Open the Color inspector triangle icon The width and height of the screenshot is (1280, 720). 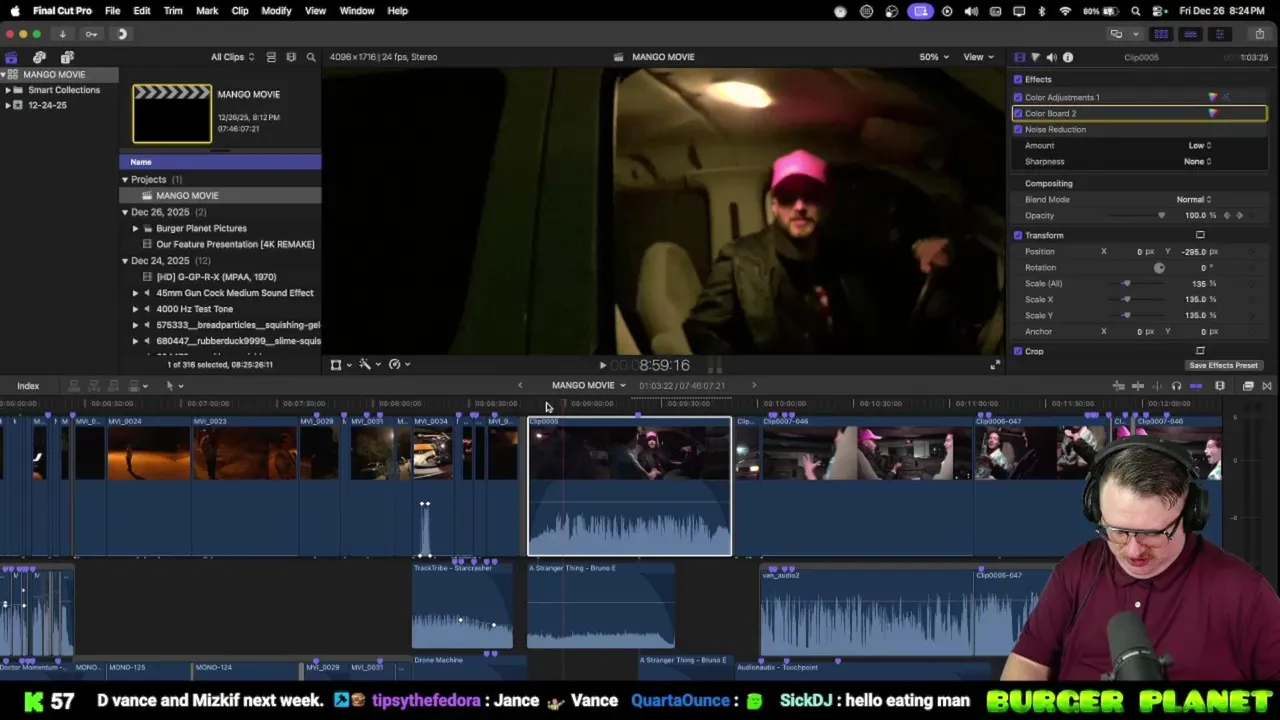(1035, 57)
